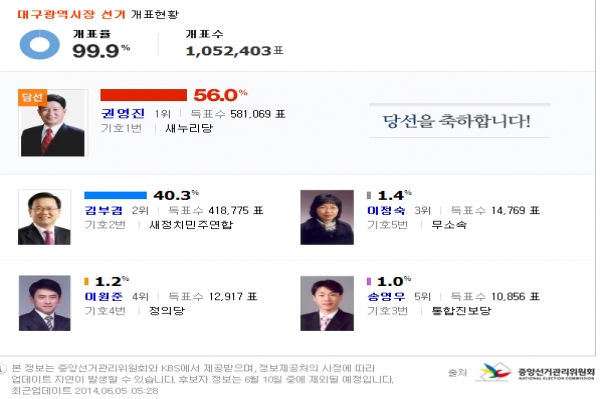600x399 pixels.
Task: Click the blue 40.3% vote bar
Action: click(115, 195)
